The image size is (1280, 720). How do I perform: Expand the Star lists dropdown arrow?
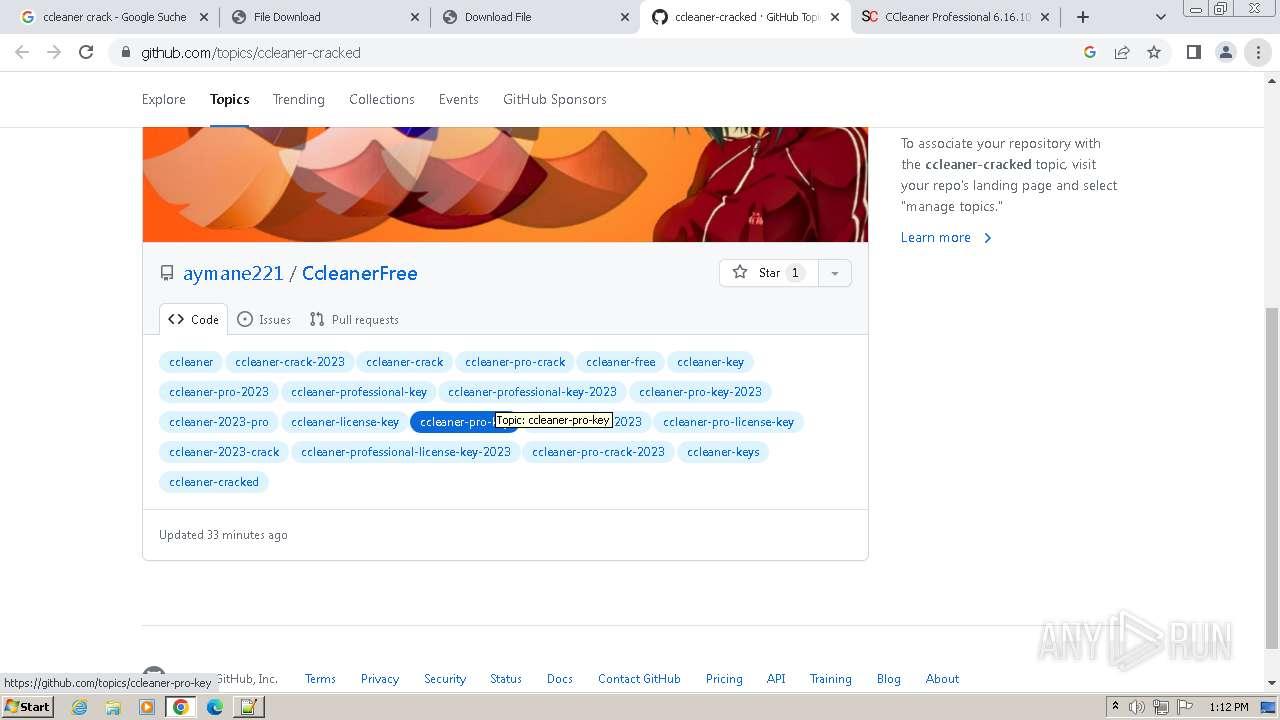(835, 273)
